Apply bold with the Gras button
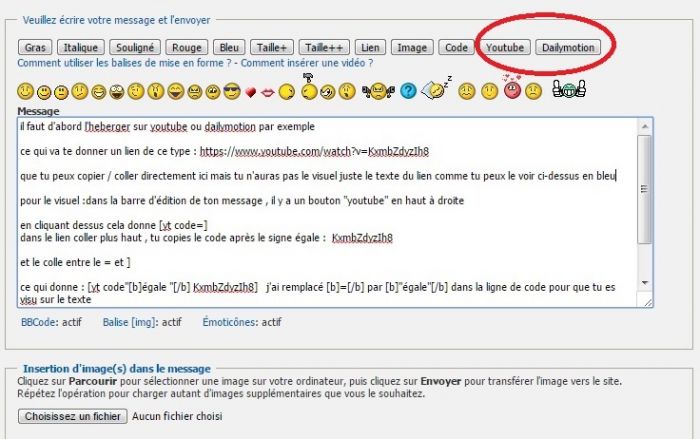This screenshot has width=700, height=439. (36, 47)
